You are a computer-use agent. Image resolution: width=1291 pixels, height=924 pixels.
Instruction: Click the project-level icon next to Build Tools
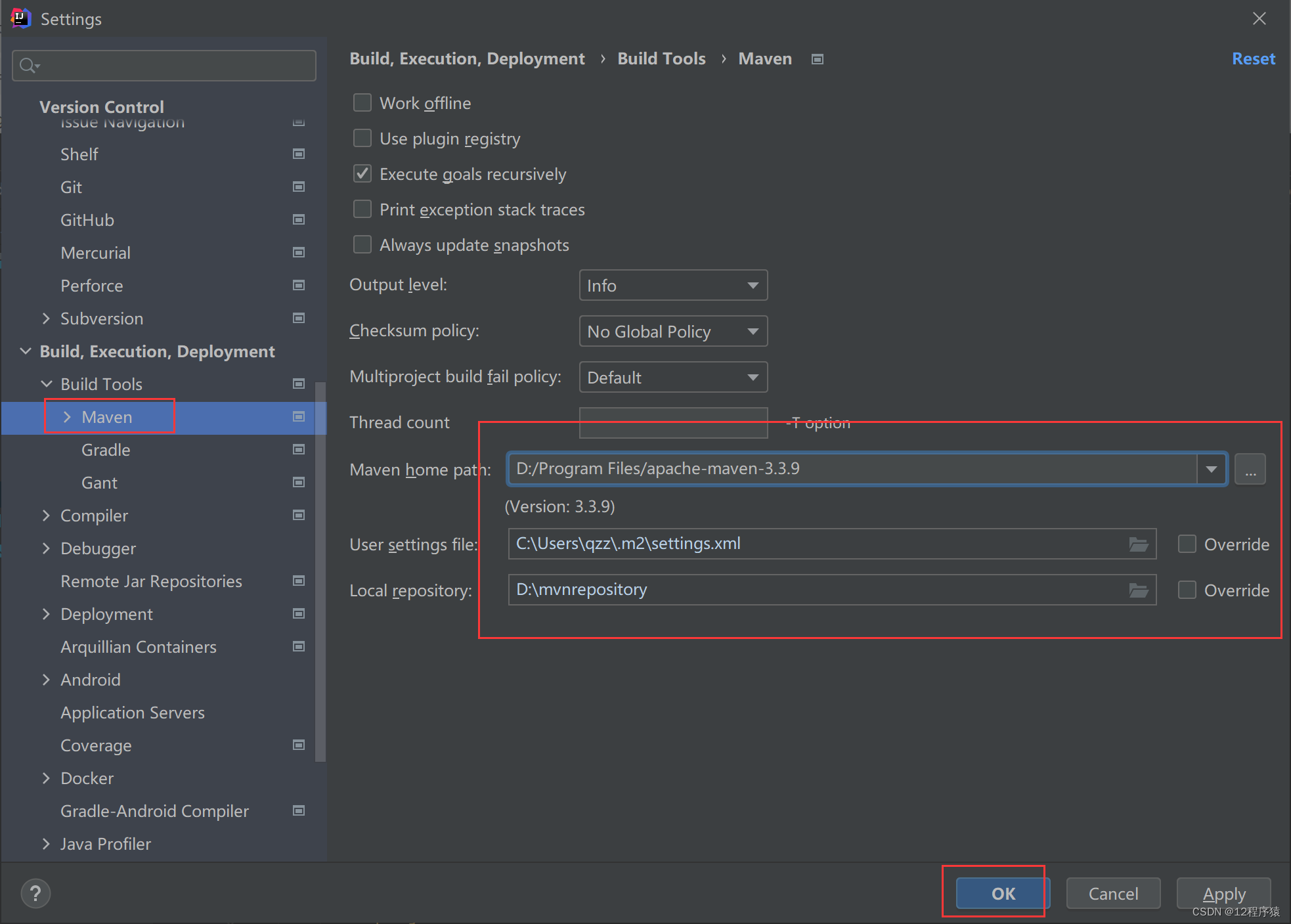click(299, 384)
